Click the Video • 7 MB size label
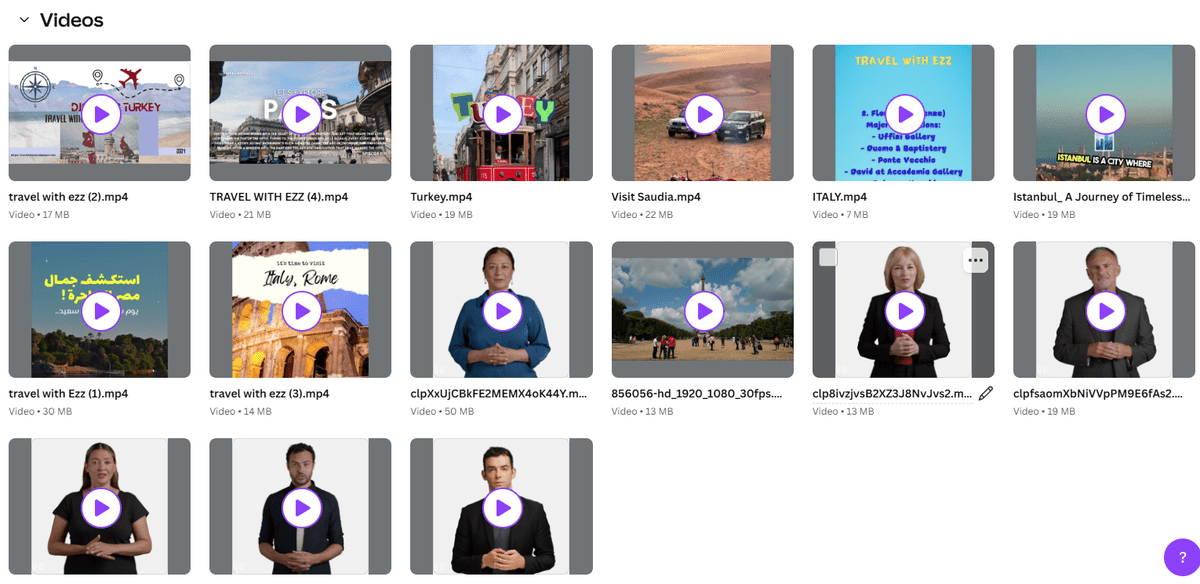The image size is (1200, 584). [840, 215]
